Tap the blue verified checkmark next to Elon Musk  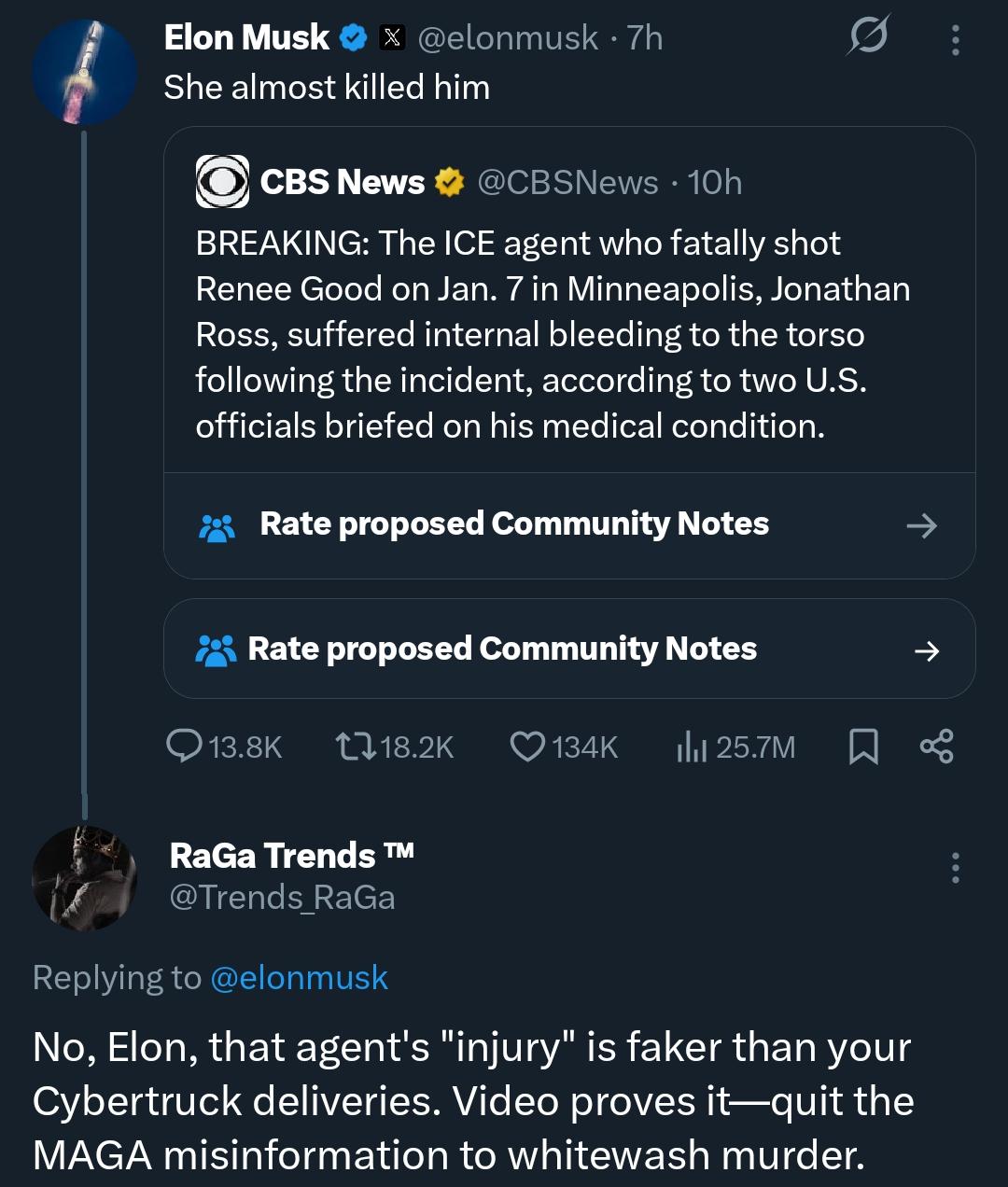pos(353,37)
